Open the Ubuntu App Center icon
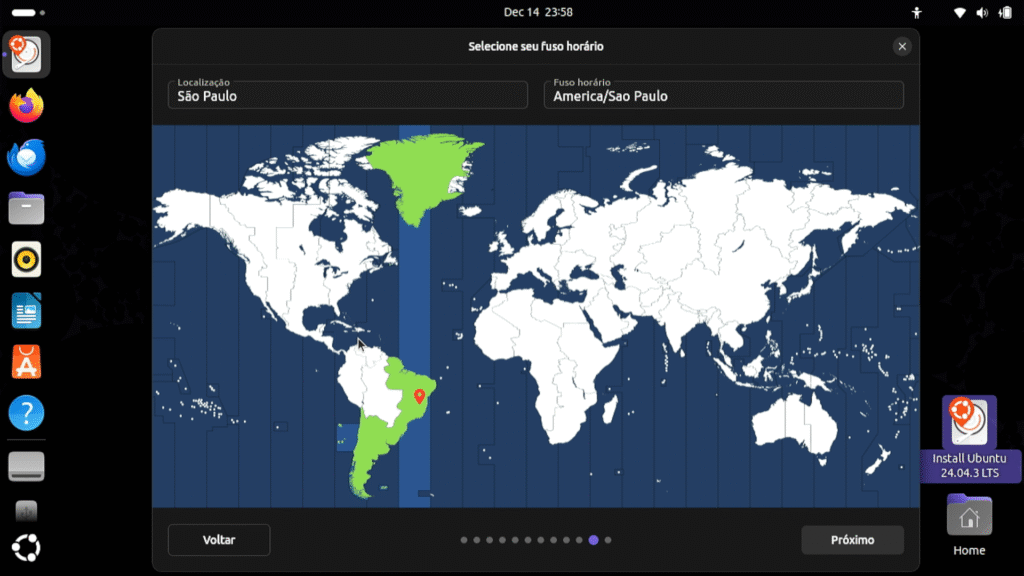This screenshot has height=576, width=1024. coord(27,362)
